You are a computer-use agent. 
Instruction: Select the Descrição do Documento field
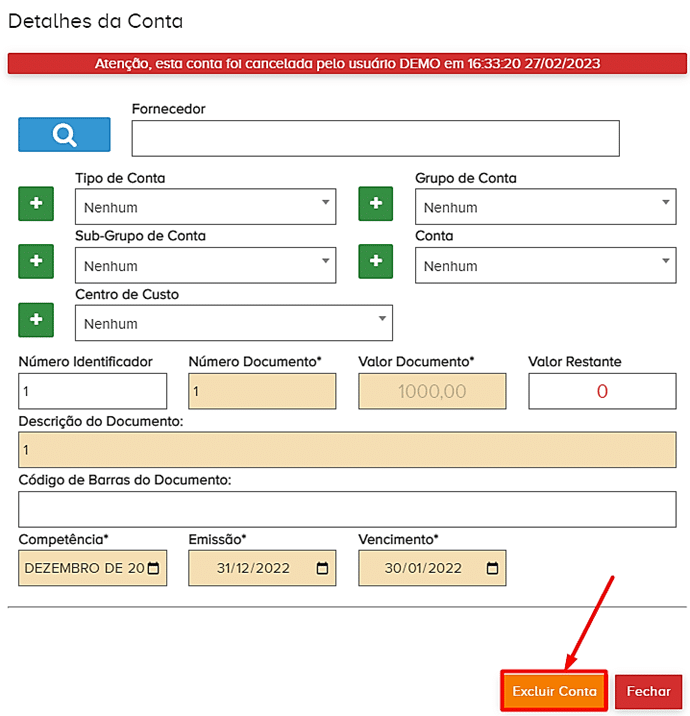347,450
